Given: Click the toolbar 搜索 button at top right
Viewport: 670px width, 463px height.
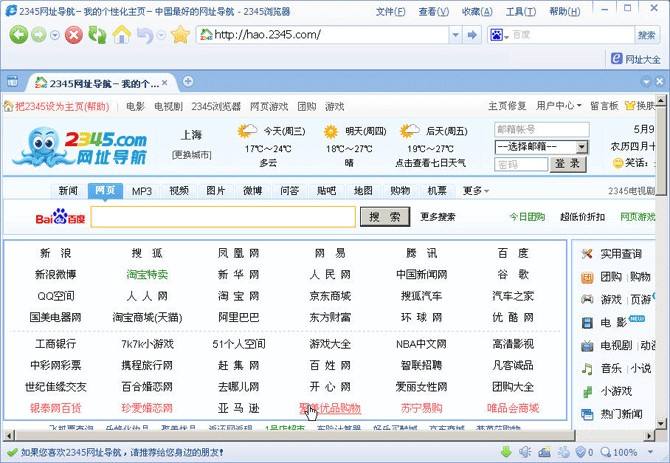Looking at the screenshot, I should point(646,35).
